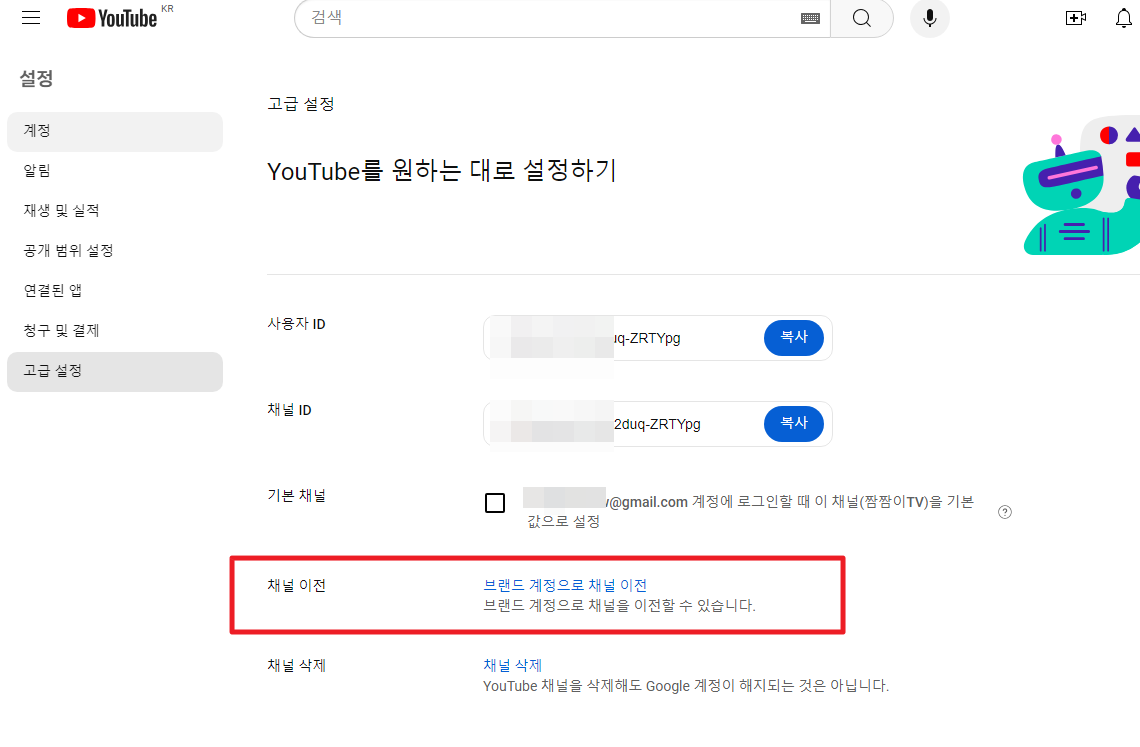
Task: Open the create video icon
Action: (x=1075, y=18)
